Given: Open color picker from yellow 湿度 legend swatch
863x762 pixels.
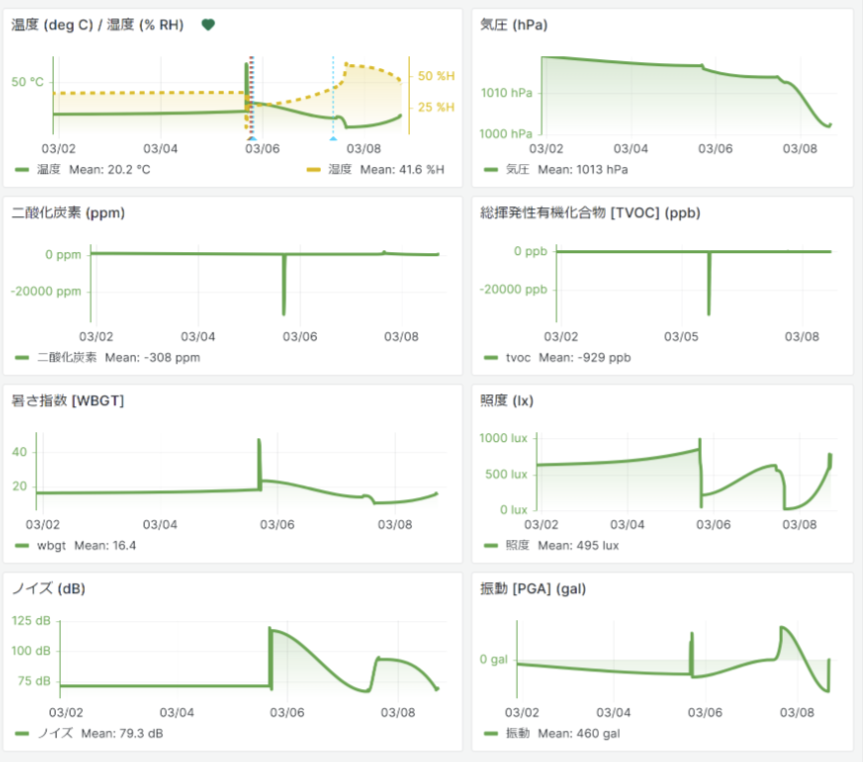Looking at the screenshot, I should tap(313, 170).
